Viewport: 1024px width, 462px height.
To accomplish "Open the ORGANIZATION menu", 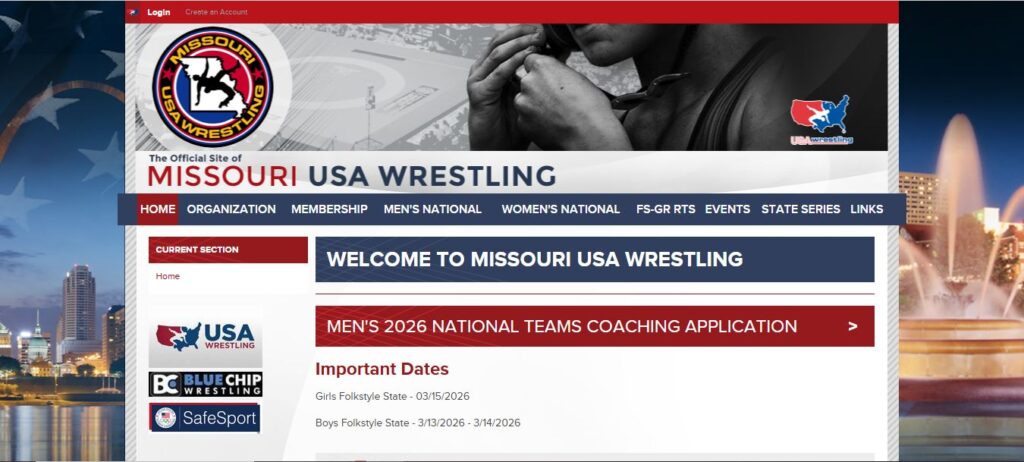I will click(x=231, y=209).
